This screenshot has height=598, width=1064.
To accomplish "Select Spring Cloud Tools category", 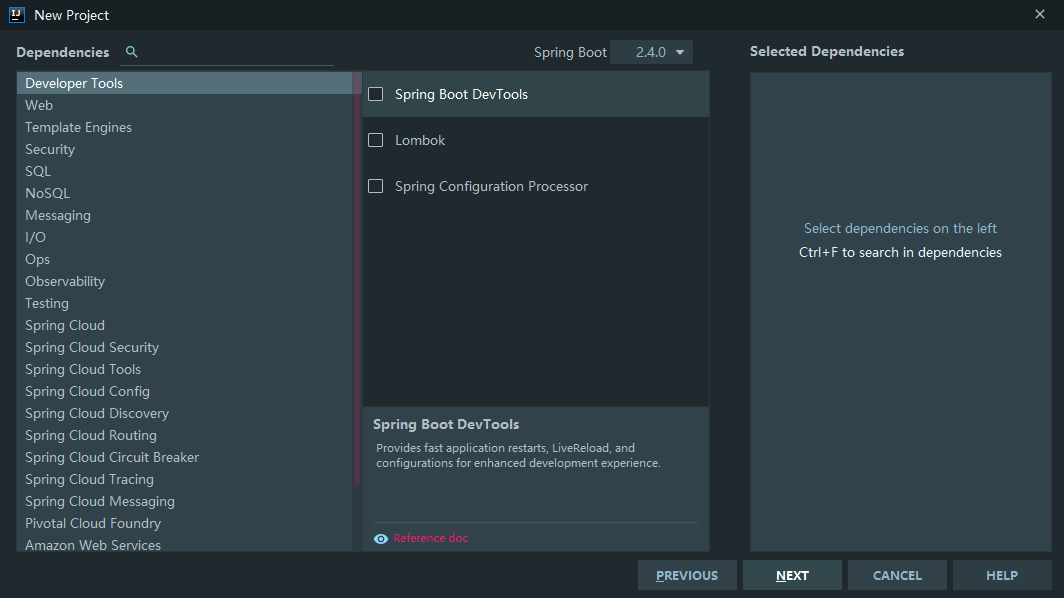I will tap(185, 369).
